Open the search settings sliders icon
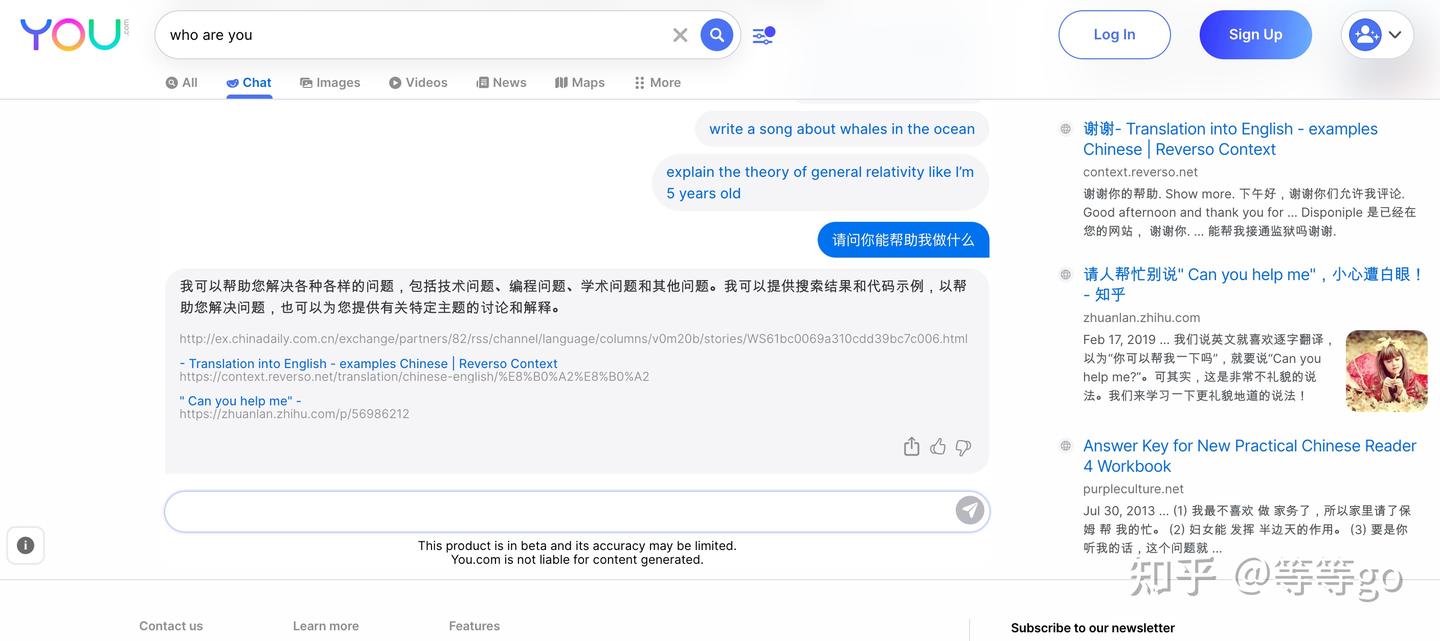Image resolution: width=1440 pixels, height=641 pixels. 763,36
